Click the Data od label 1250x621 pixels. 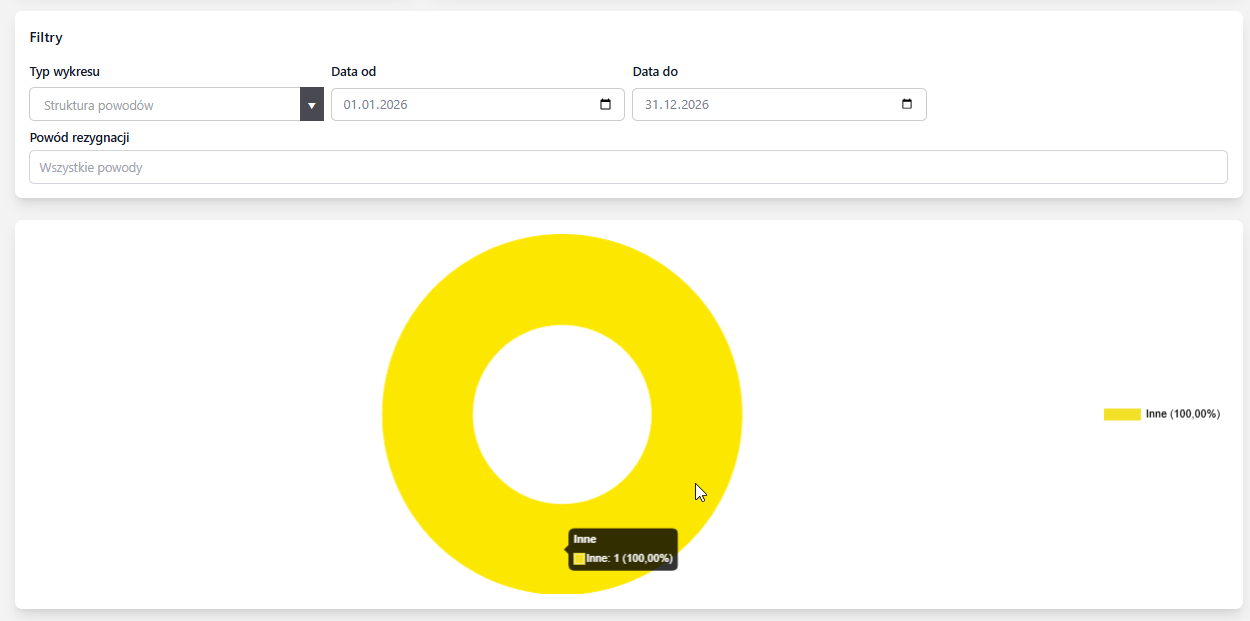(x=353, y=72)
